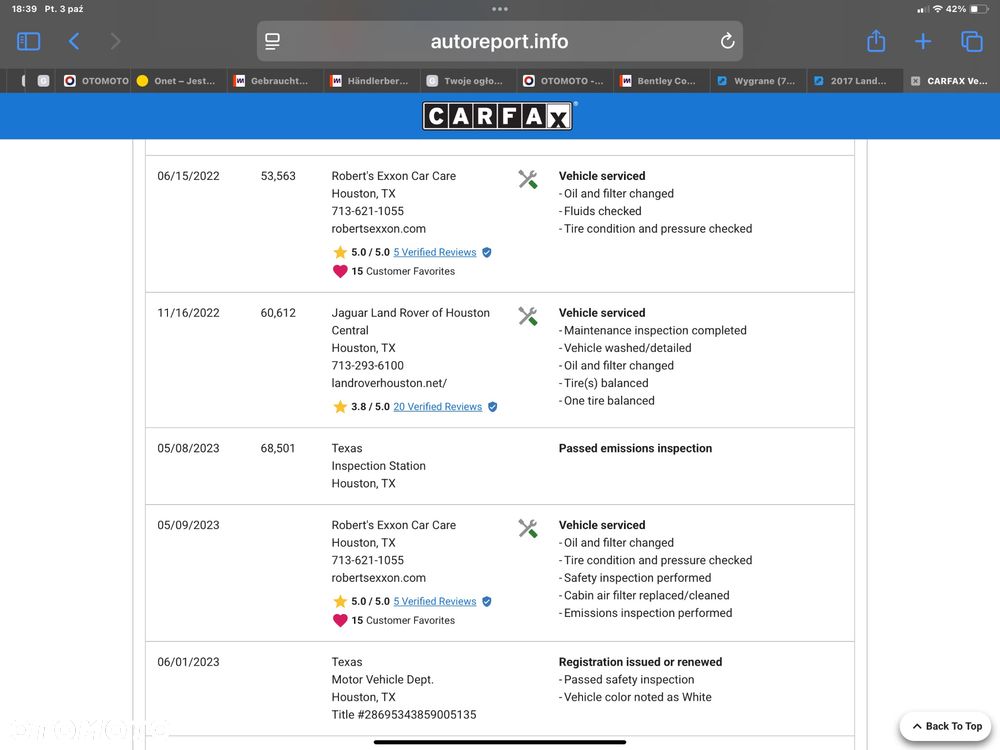Tap the heart icon in 05/09/2023 row
1000x750 pixels.
[x=340, y=620]
